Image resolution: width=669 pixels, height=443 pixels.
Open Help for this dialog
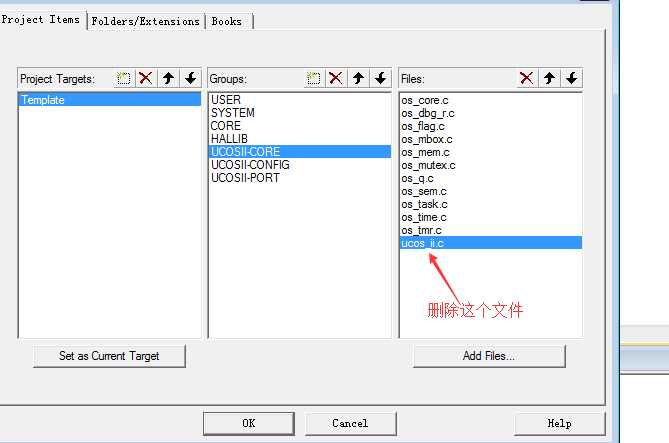point(559,423)
